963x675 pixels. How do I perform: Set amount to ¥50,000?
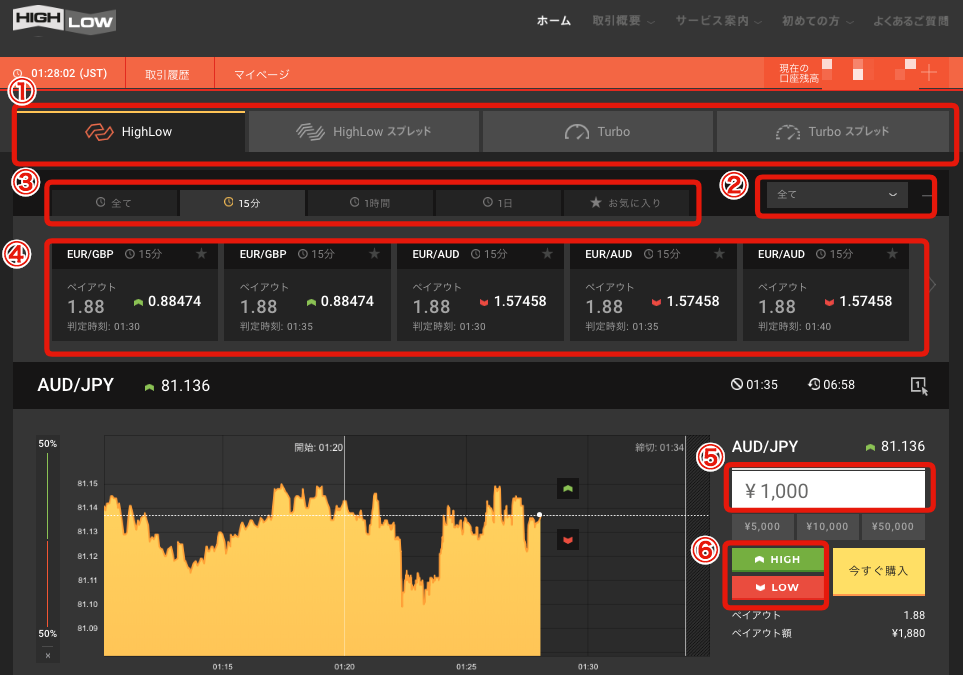click(893, 526)
